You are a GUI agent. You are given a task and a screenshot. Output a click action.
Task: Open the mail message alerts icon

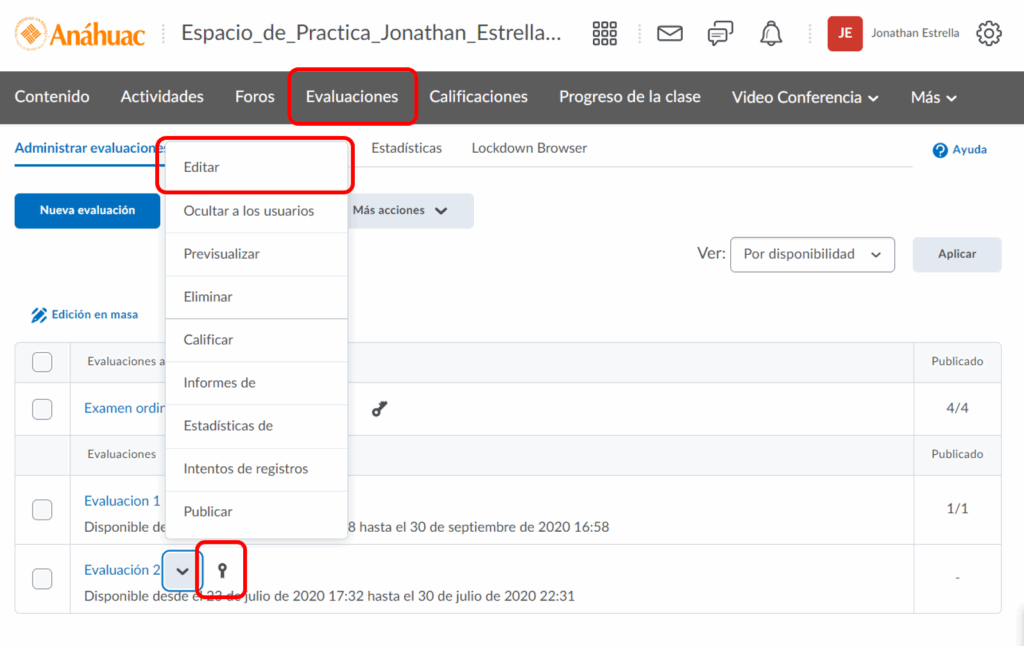click(669, 33)
